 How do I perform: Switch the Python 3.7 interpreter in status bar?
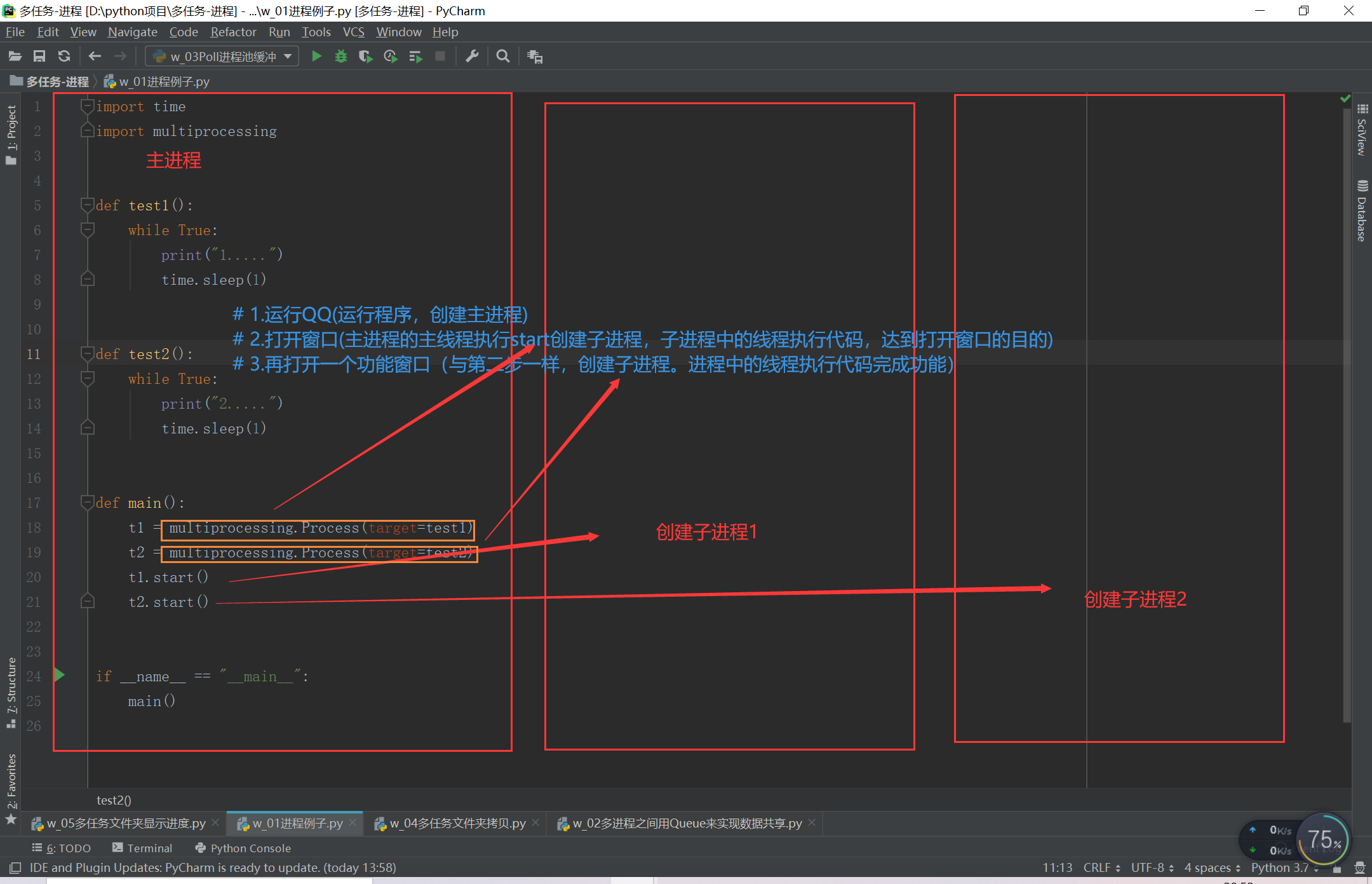click(1284, 867)
